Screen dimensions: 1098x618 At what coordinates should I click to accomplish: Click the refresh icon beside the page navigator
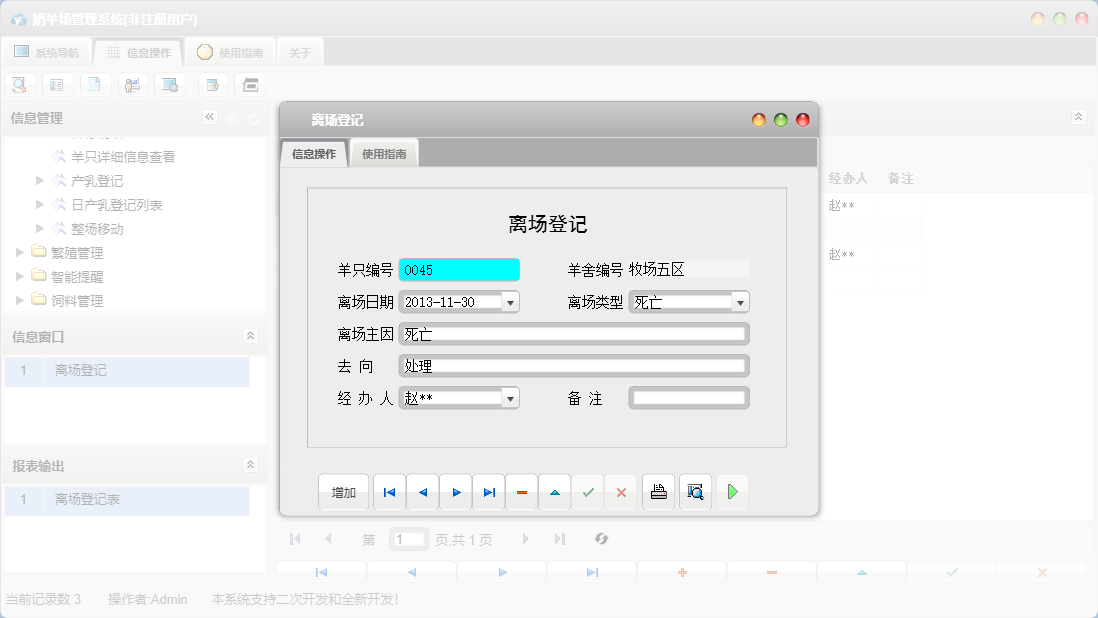601,539
